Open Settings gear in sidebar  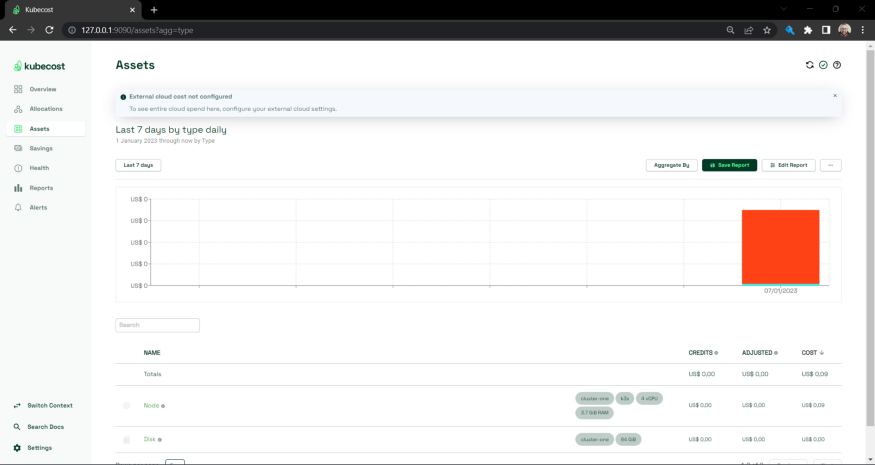18,448
